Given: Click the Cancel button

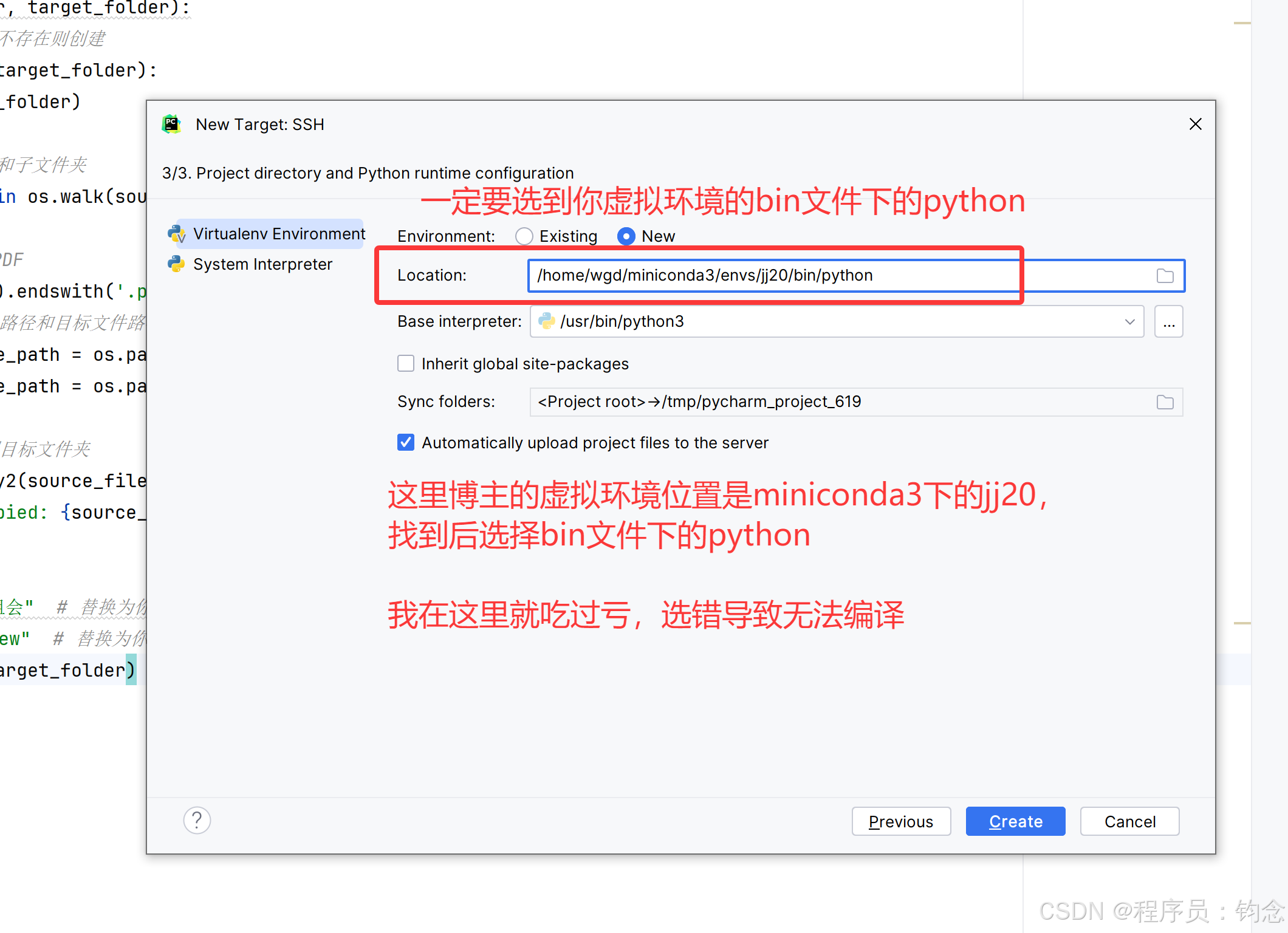Looking at the screenshot, I should point(1129,821).
